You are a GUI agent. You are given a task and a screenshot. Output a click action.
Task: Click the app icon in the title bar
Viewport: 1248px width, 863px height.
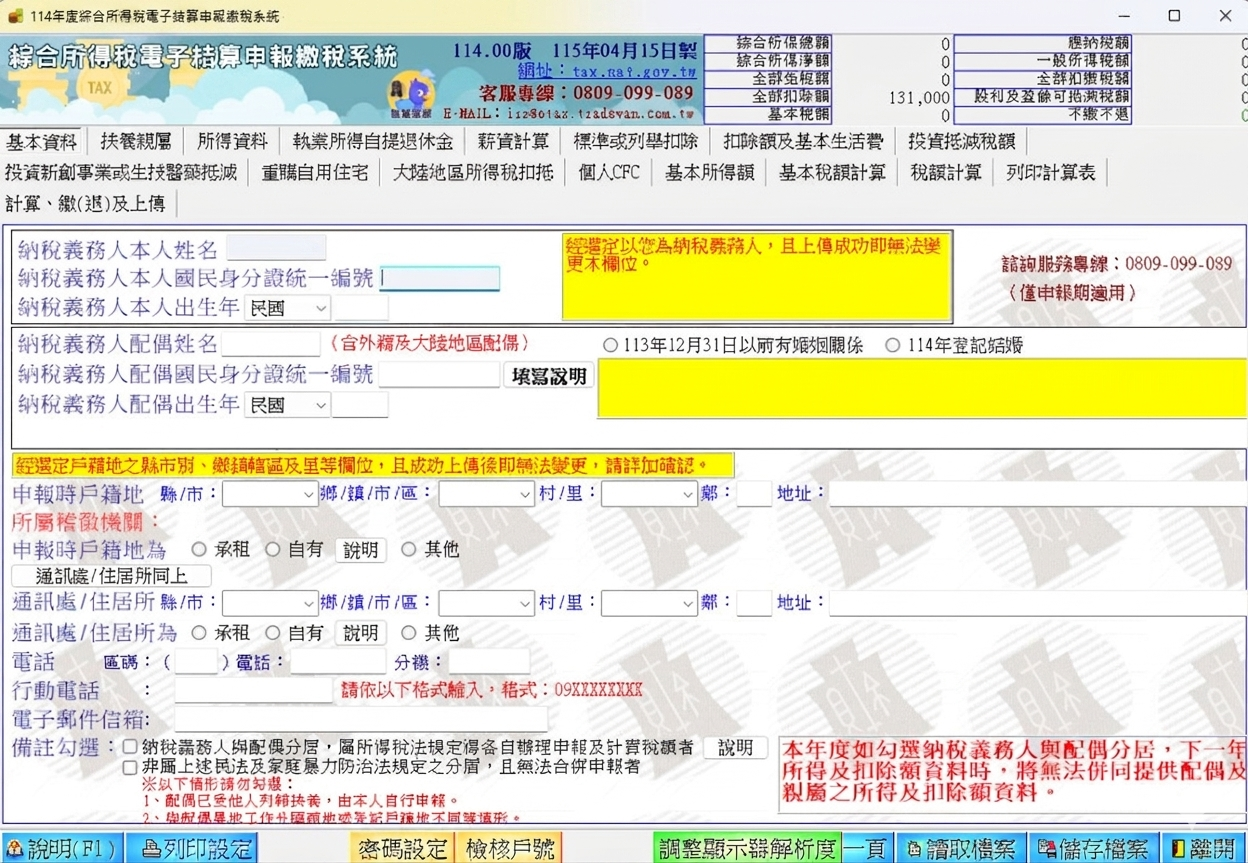pos(14,16)
